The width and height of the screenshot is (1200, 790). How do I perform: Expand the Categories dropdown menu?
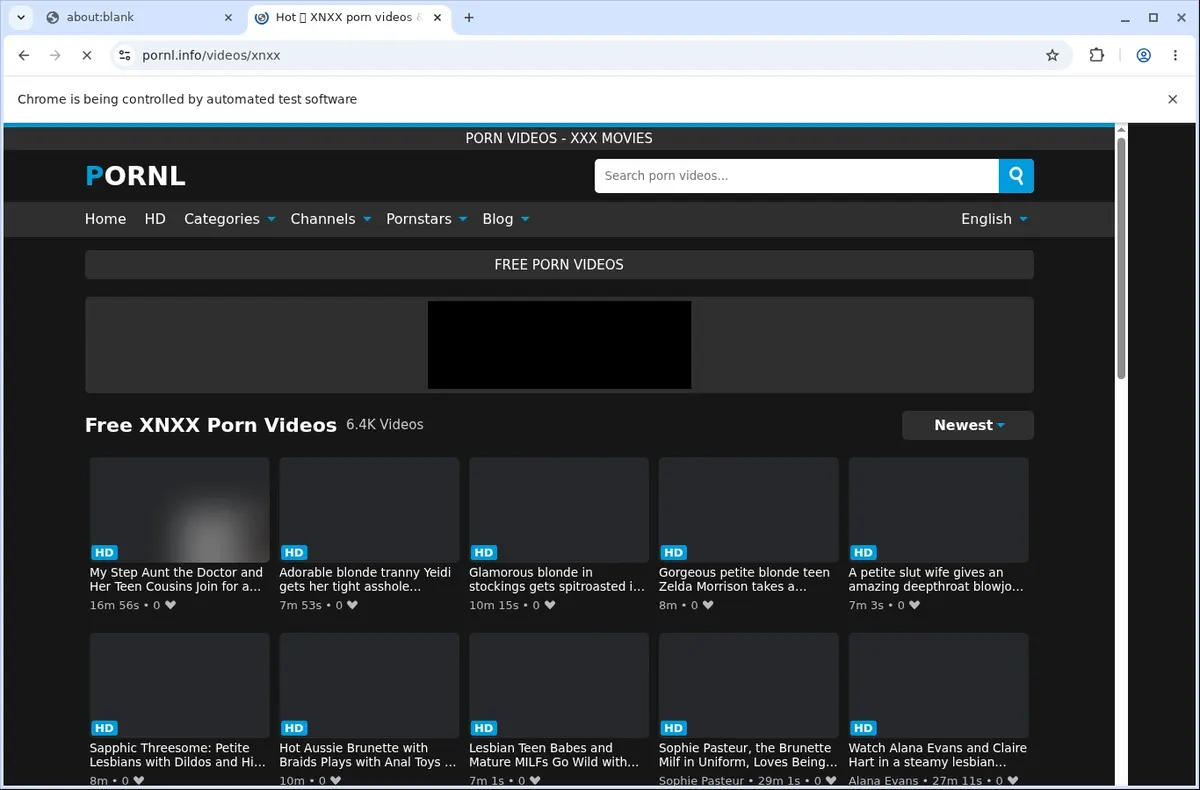point(229,219)
